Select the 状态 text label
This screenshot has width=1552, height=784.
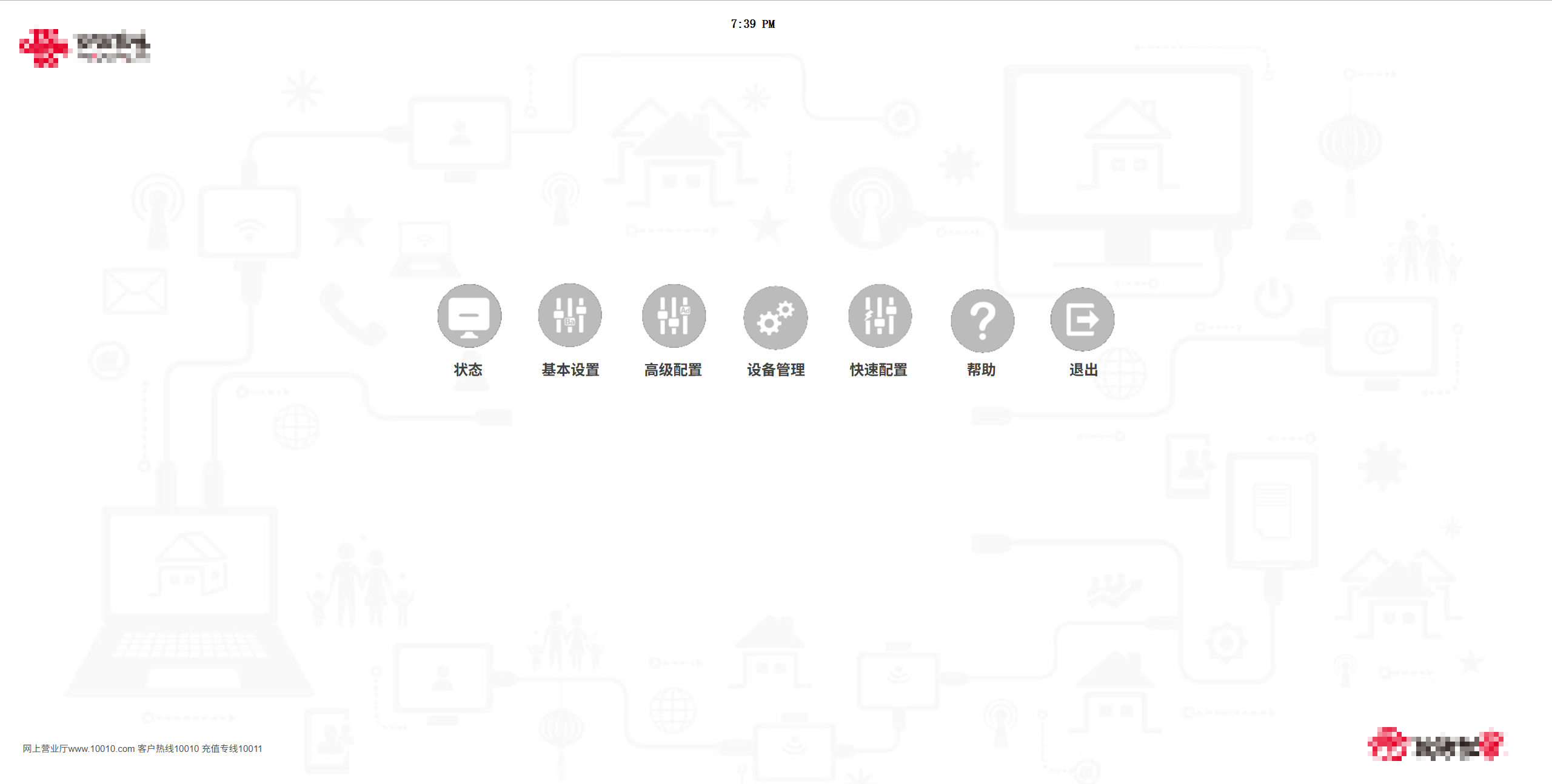(468, 370)
